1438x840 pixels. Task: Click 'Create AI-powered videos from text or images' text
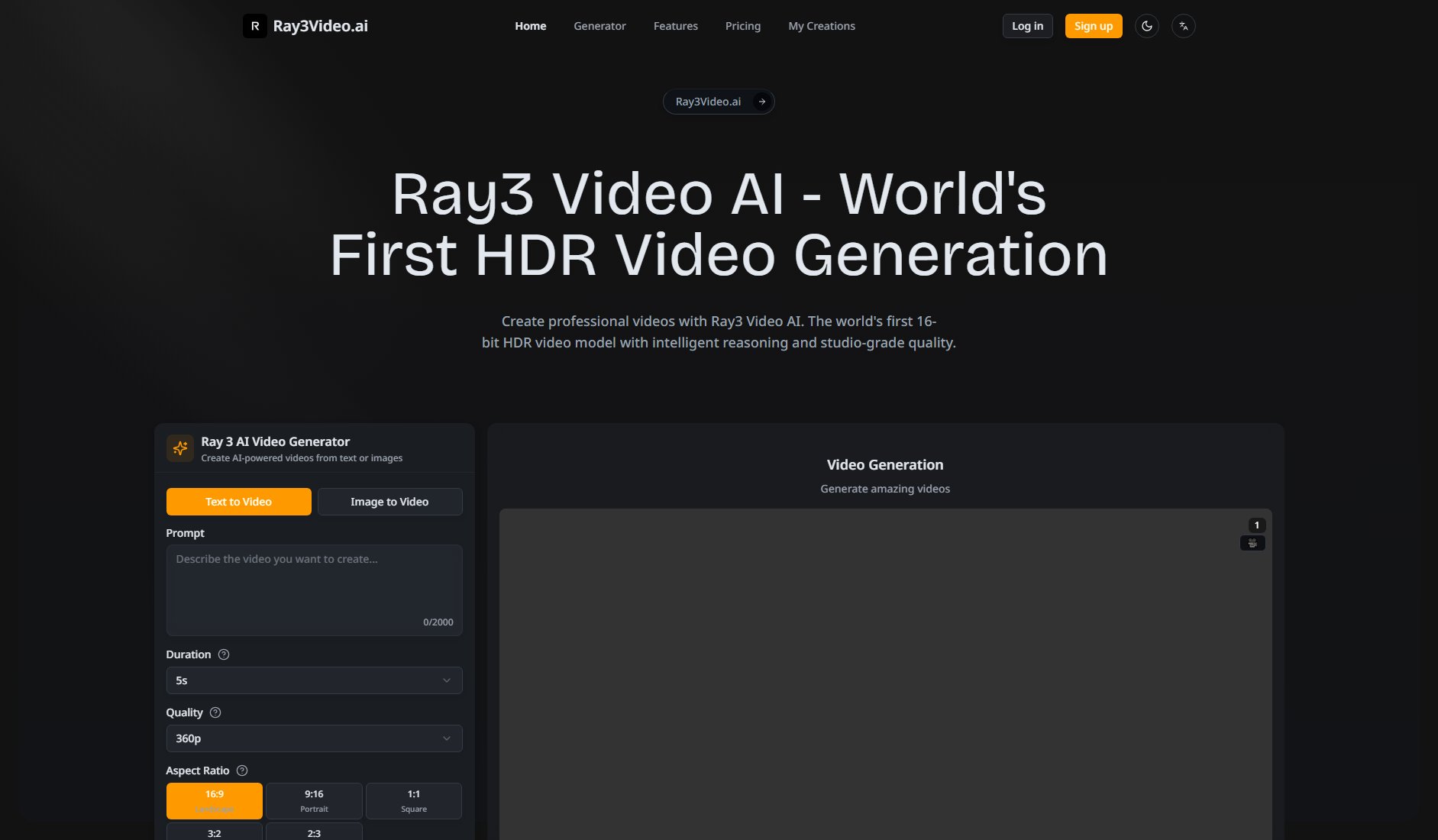302,458
